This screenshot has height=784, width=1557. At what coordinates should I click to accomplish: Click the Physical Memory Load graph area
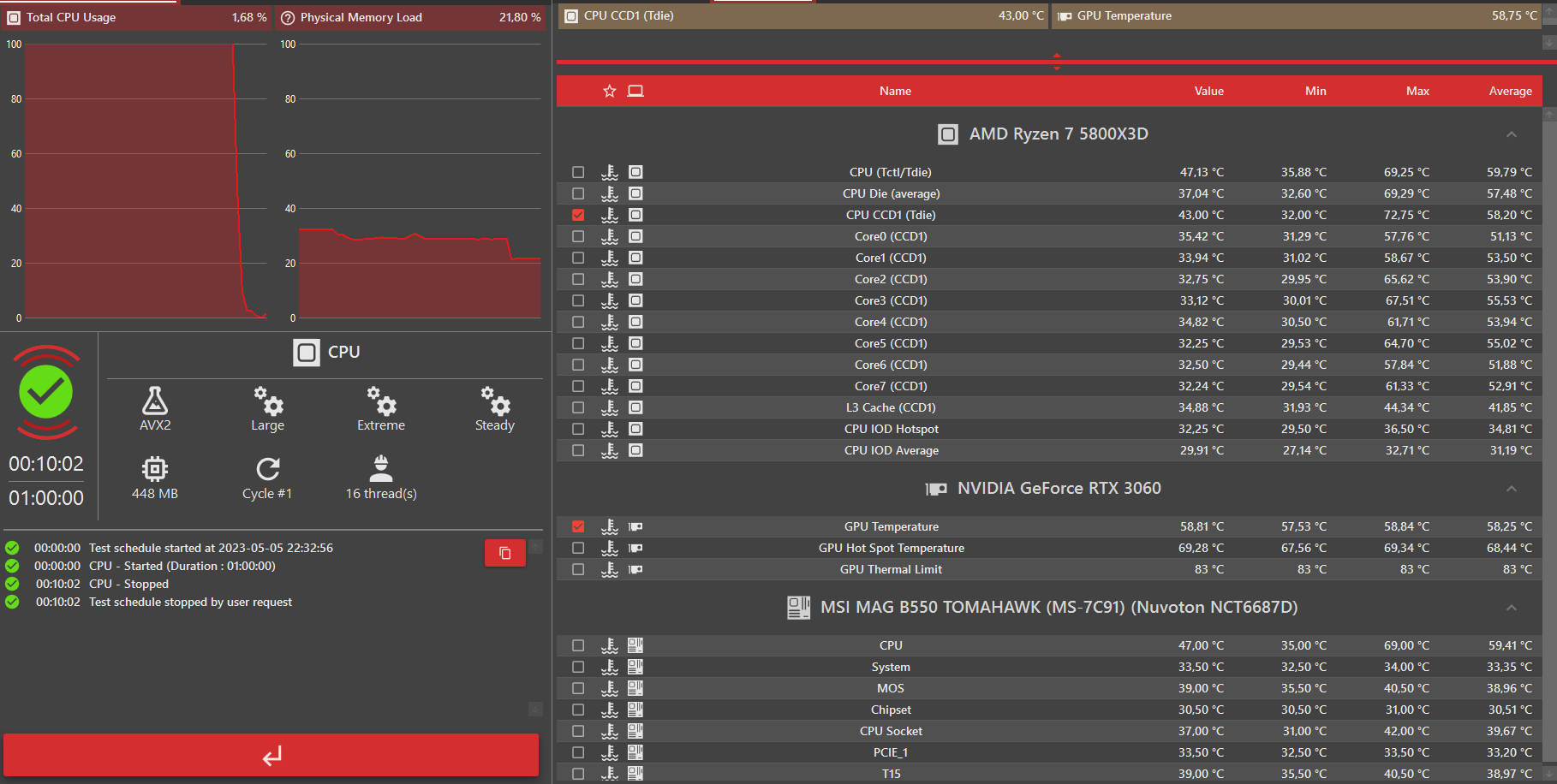point(420,181)
